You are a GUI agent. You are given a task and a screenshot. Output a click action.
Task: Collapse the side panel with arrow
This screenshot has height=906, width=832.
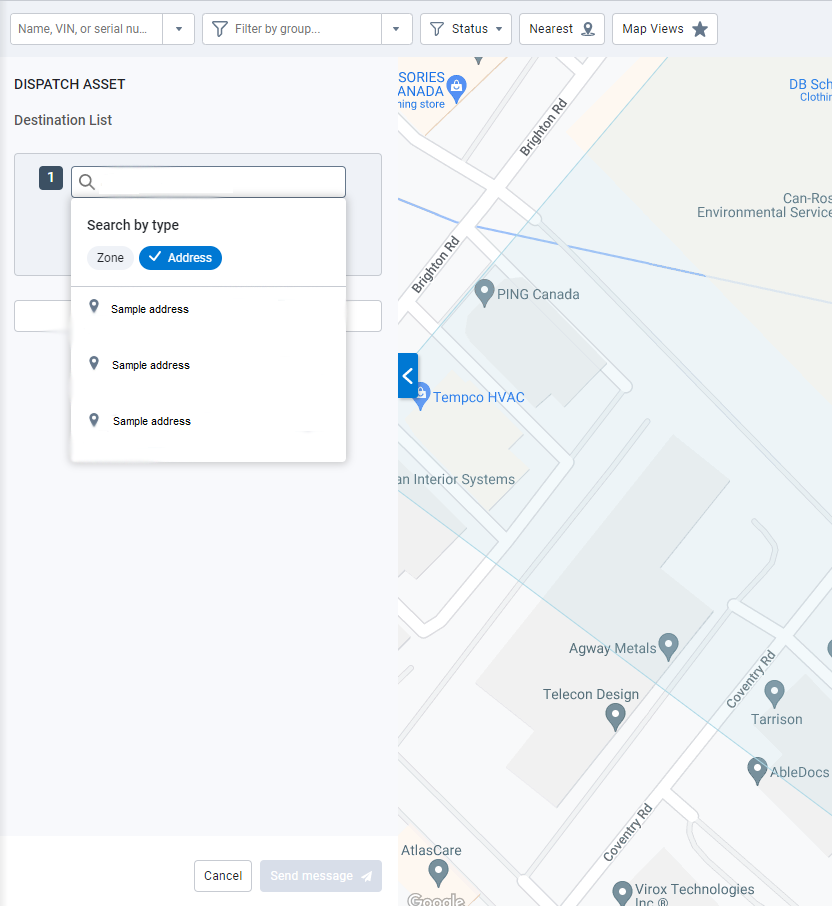[x=407, y=376]
